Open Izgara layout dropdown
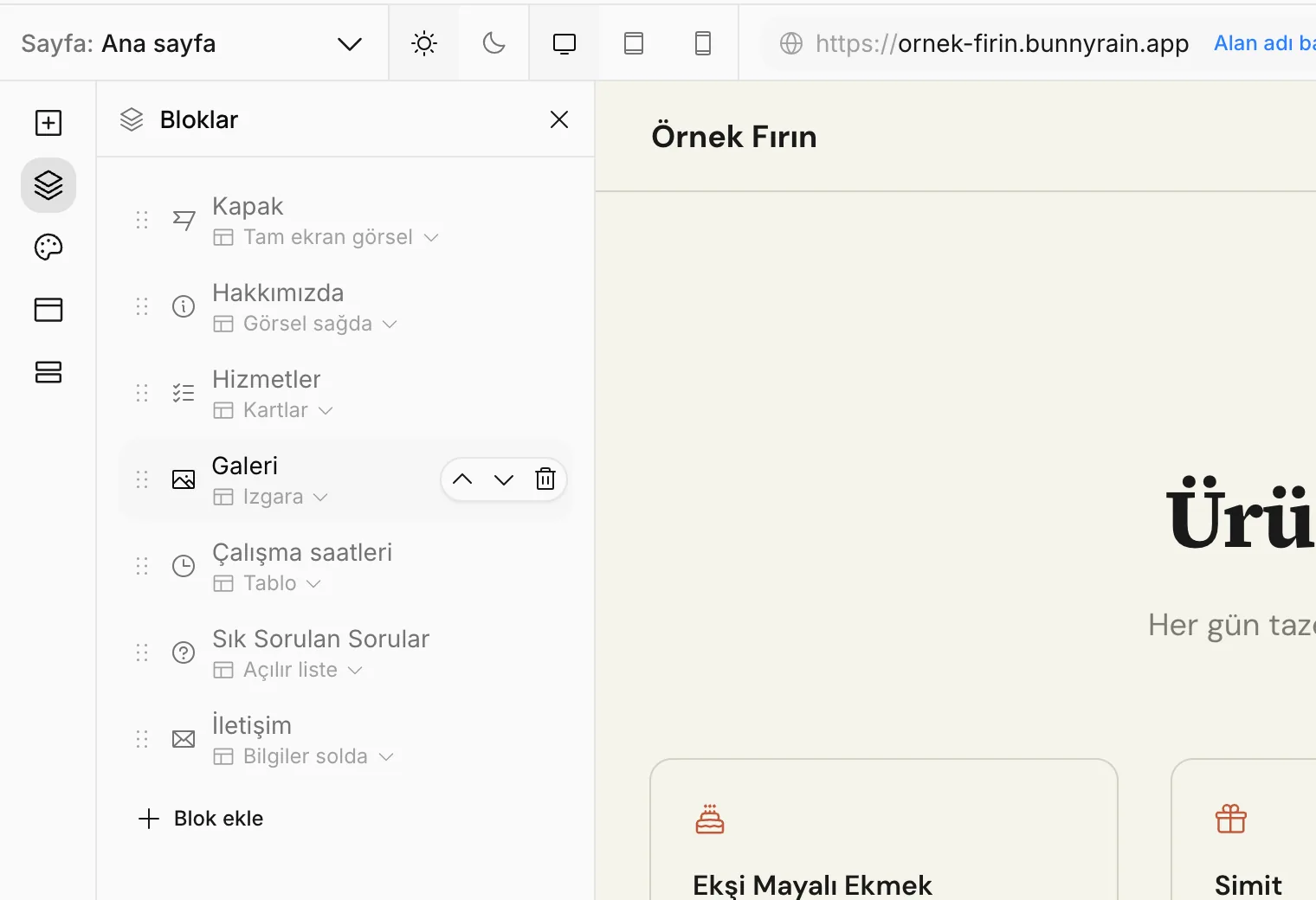Screen dimensions: 1316x900 point(271,497)
